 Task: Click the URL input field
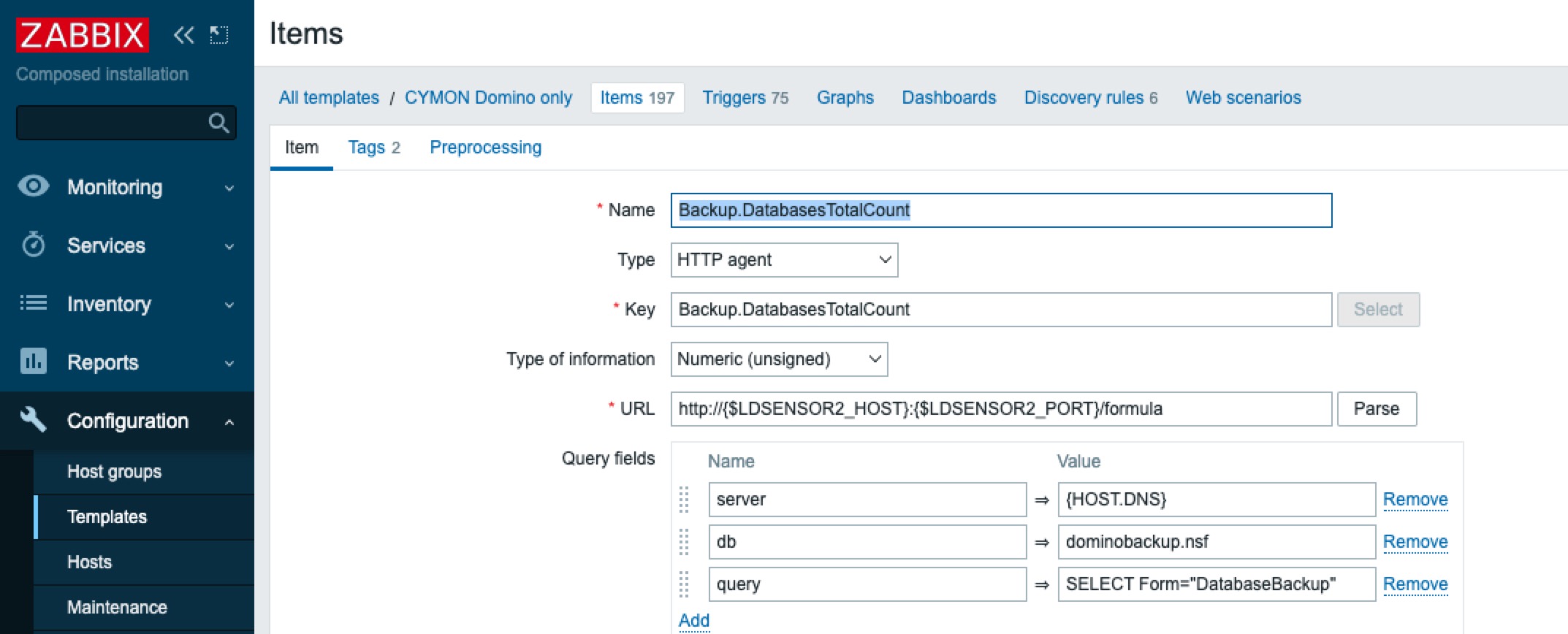[x=1001, y=409]
